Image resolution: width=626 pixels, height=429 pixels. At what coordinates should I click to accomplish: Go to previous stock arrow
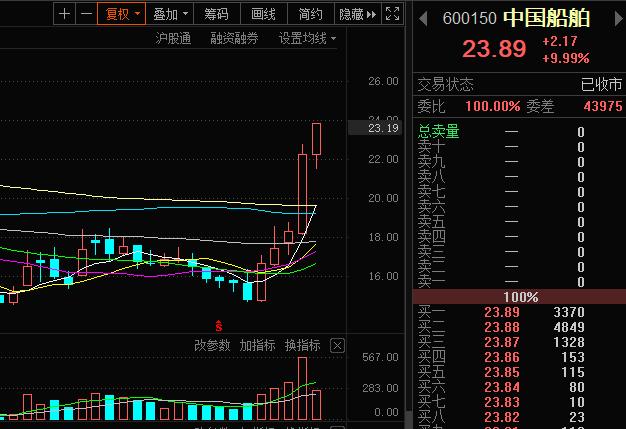pyautogui.click(x=424, y=19)
